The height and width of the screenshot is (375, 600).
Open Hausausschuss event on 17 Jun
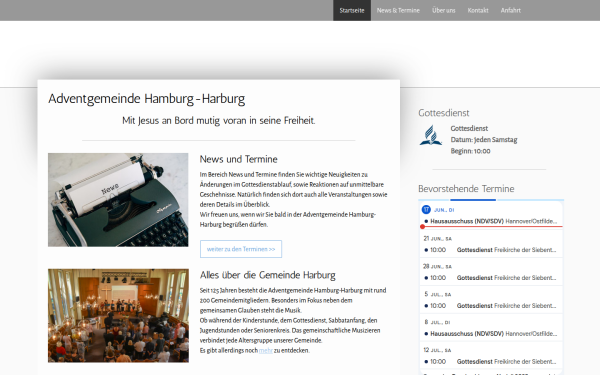(491, 221)
